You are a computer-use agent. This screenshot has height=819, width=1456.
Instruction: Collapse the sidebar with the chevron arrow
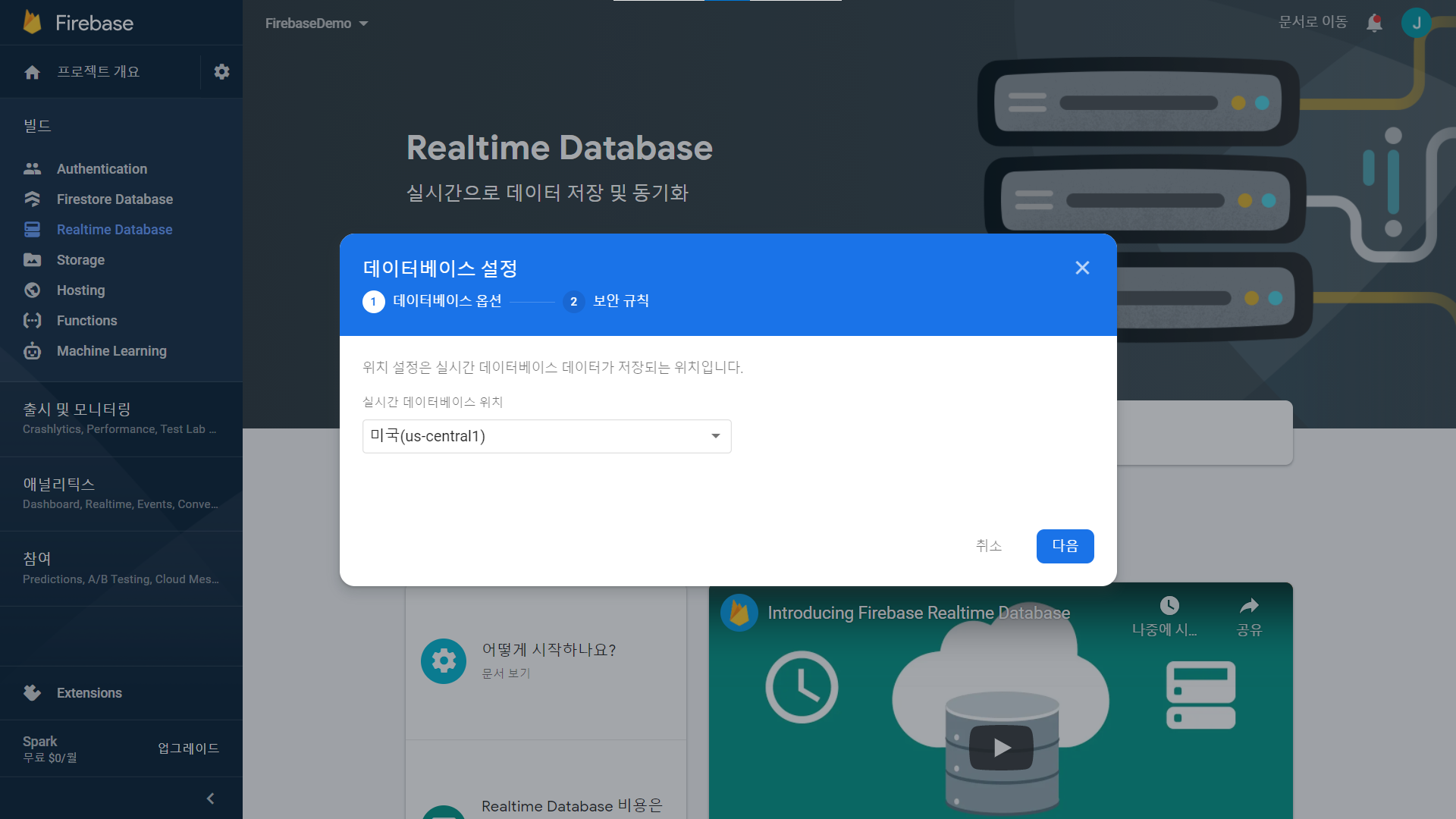click(x=210, y=799)
